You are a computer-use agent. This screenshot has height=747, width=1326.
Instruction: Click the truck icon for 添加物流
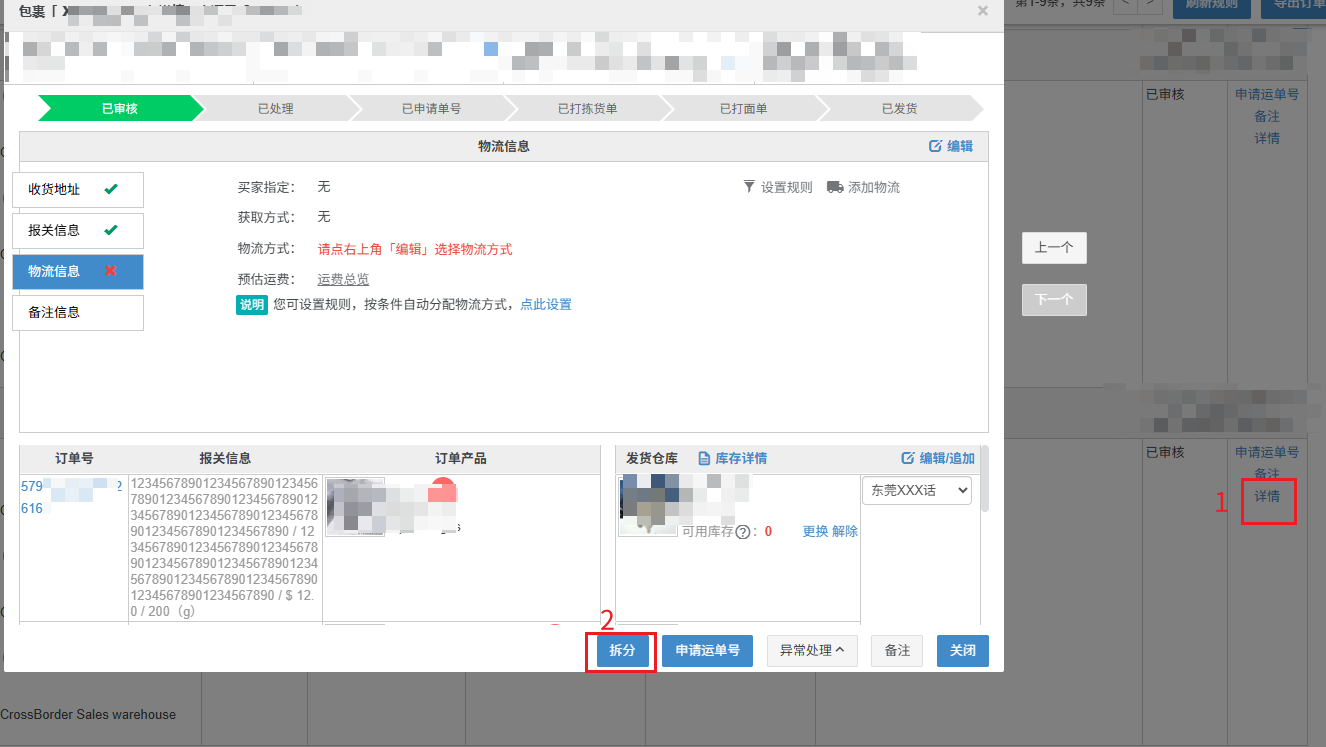coord(835,187)
